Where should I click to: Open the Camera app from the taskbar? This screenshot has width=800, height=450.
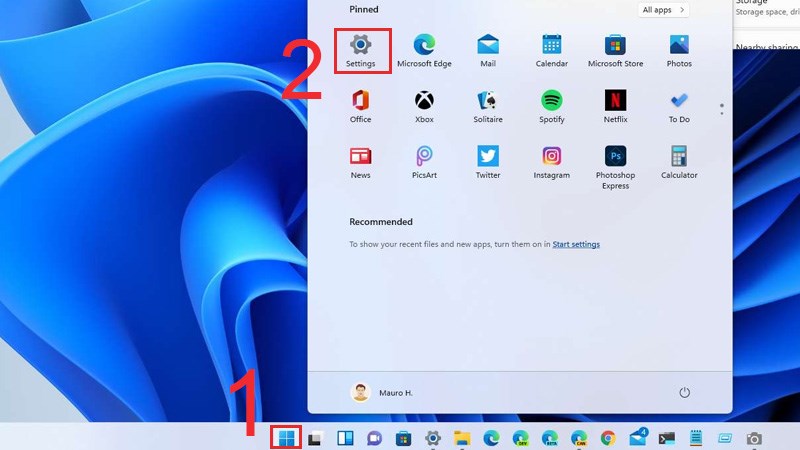click(x=754, y=438)
